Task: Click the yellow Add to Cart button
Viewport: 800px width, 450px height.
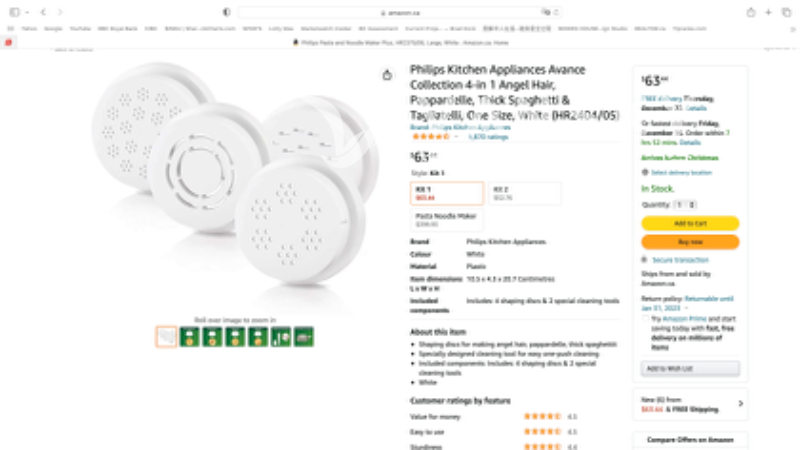Action: [690, 223]
